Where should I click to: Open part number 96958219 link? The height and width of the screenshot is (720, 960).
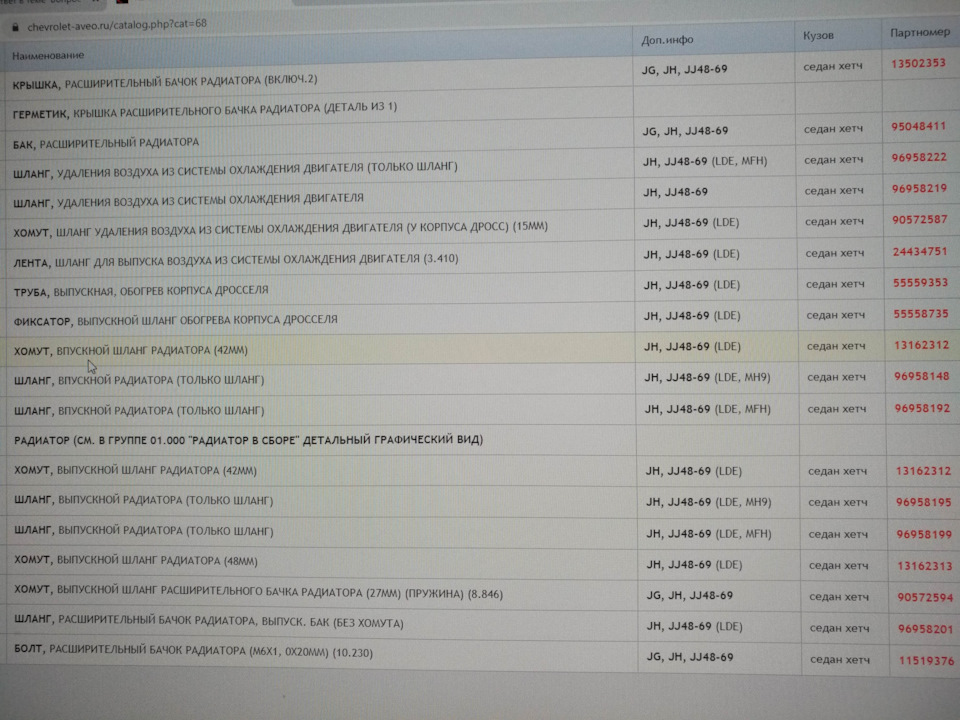tap(920, 189)
